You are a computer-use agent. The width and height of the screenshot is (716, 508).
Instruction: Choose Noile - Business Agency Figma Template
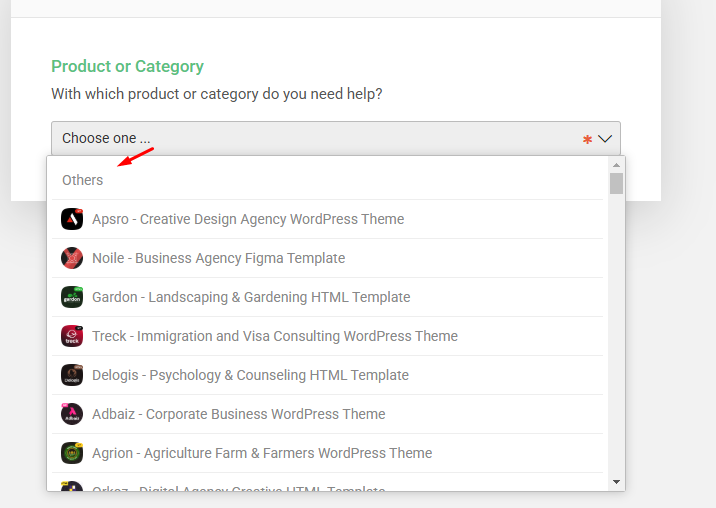pyautogui.click(x=327, y=258)
